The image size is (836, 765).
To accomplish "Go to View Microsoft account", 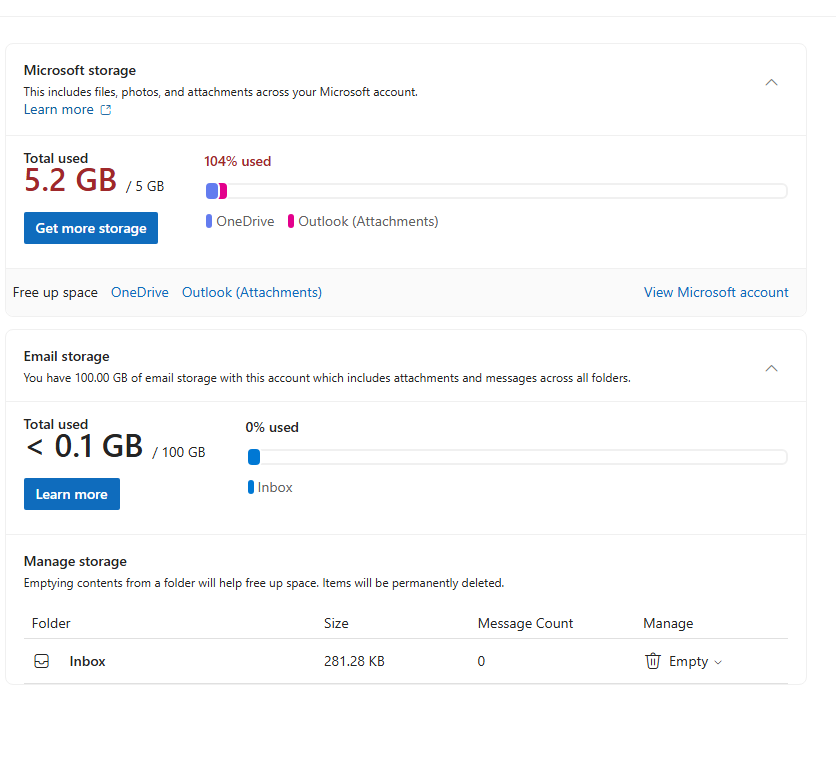I will pos(716,293).
